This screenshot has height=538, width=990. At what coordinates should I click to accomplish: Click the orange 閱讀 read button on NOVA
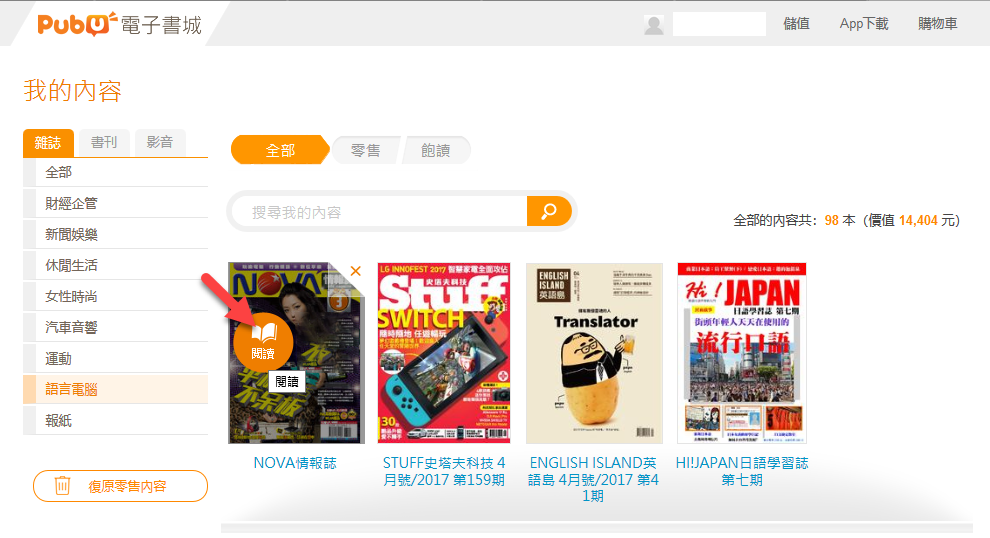(263, 342)
